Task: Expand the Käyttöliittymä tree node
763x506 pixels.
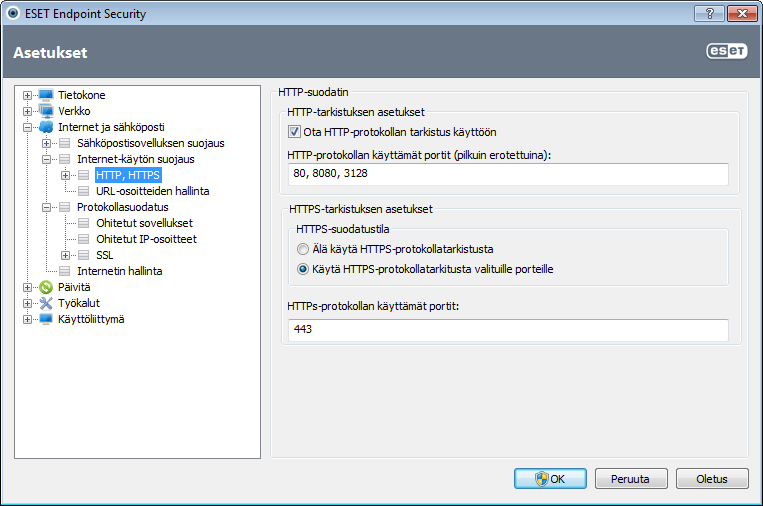Action: [27, 320]
